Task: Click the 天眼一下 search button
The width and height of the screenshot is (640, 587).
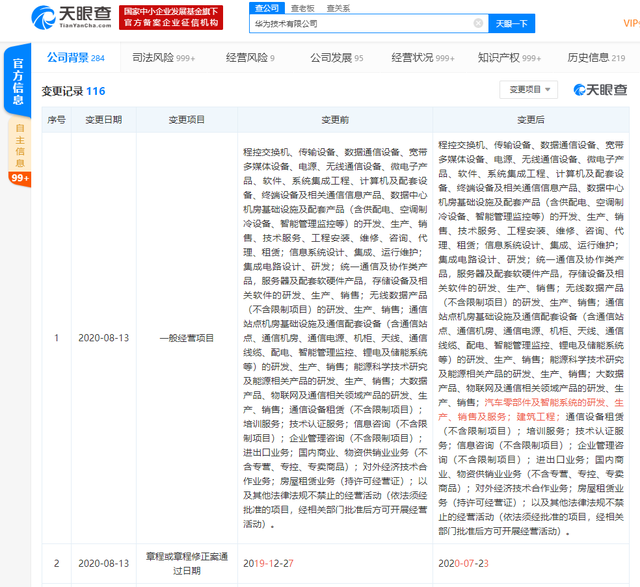Action: (513, 23)
